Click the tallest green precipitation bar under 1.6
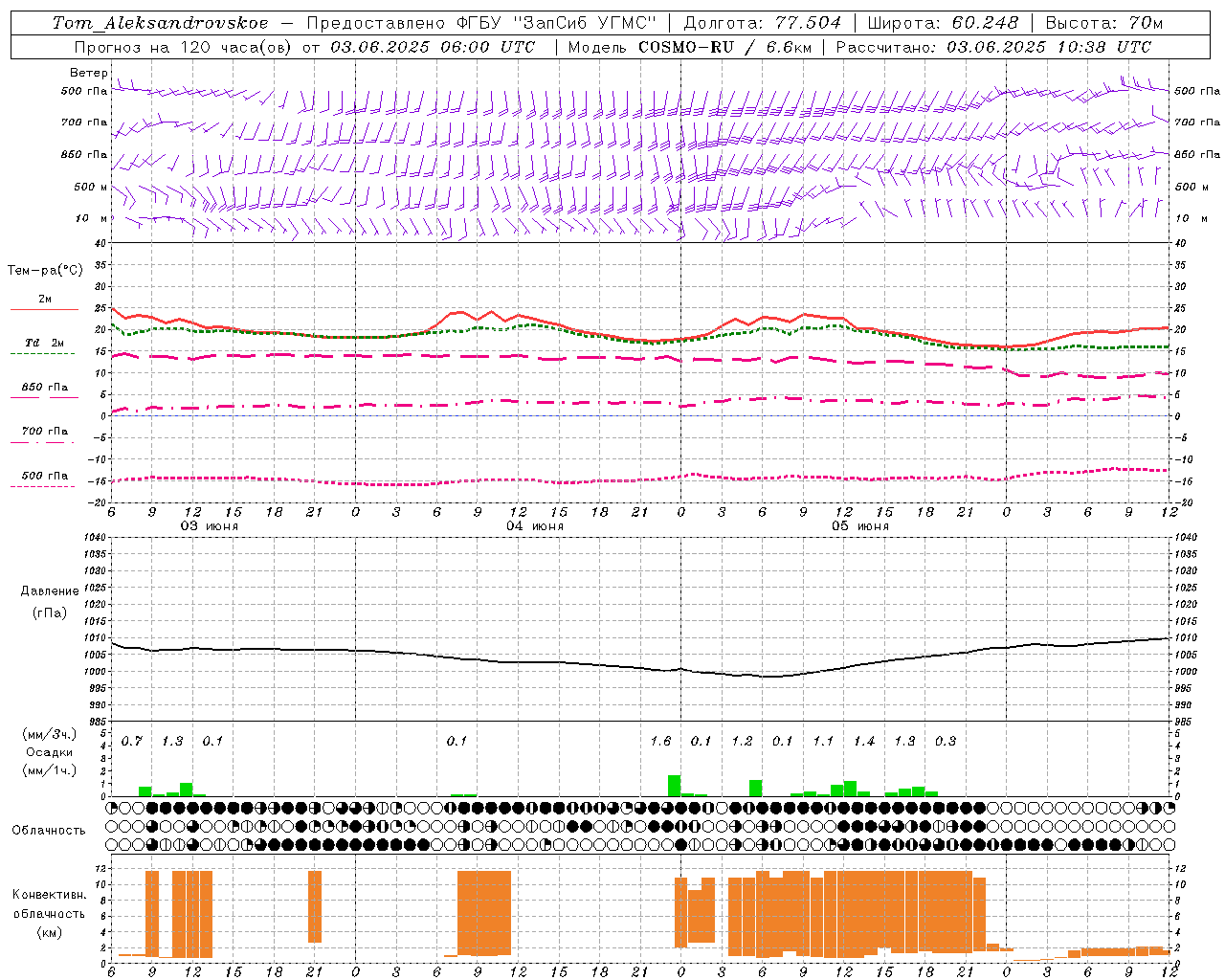This screenshot has height=980, width=1225. [x=675, y=786]
